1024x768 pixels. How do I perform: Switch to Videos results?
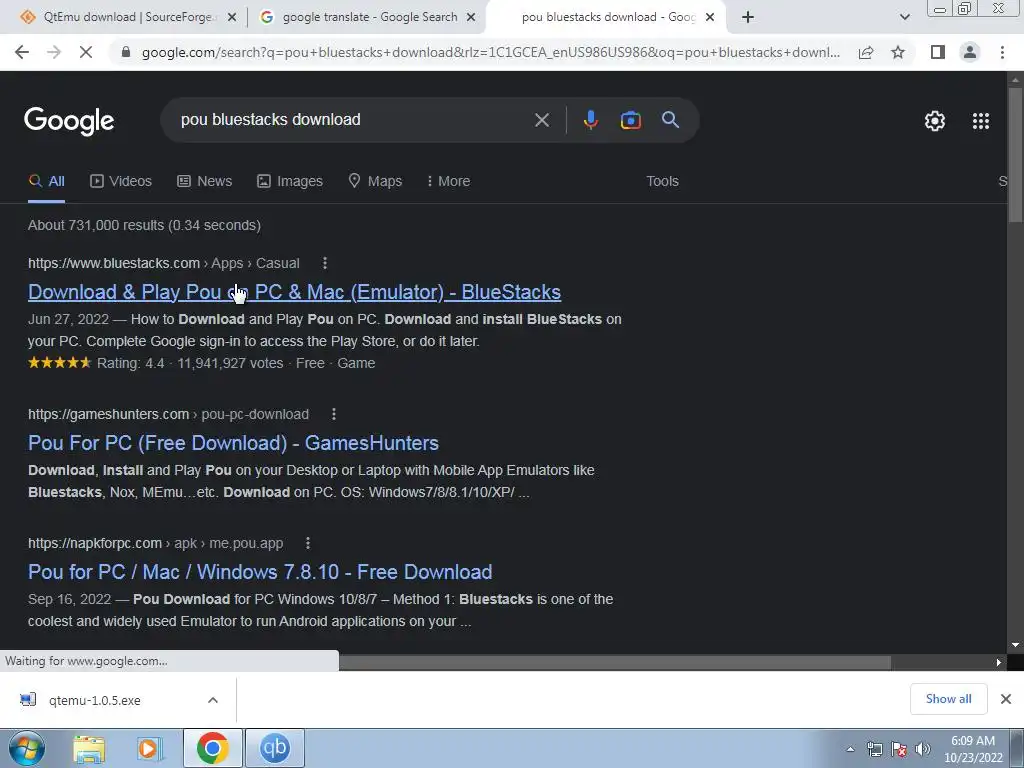[121, 181]
